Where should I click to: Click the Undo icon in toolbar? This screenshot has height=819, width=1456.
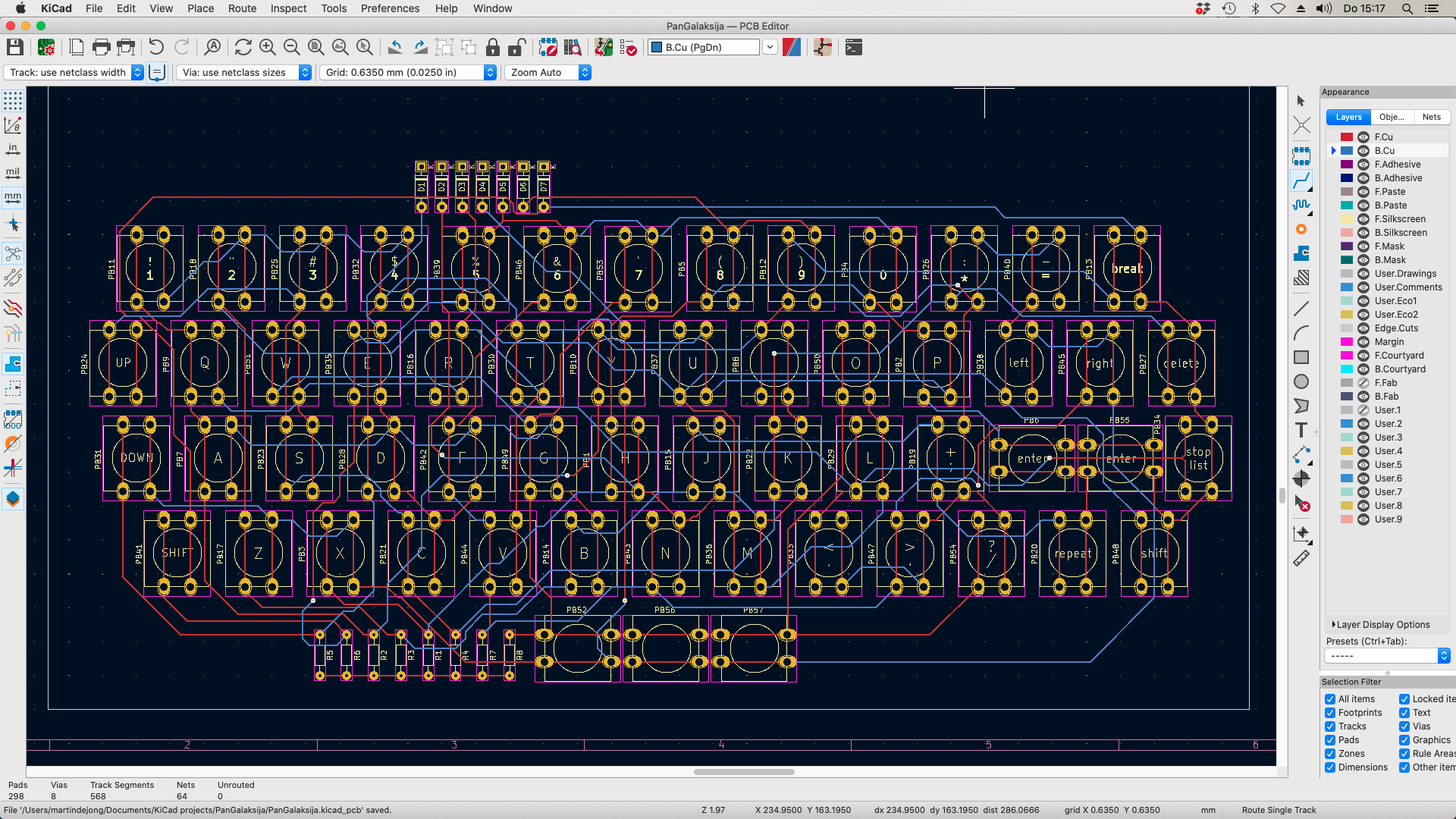pos(156,47)
